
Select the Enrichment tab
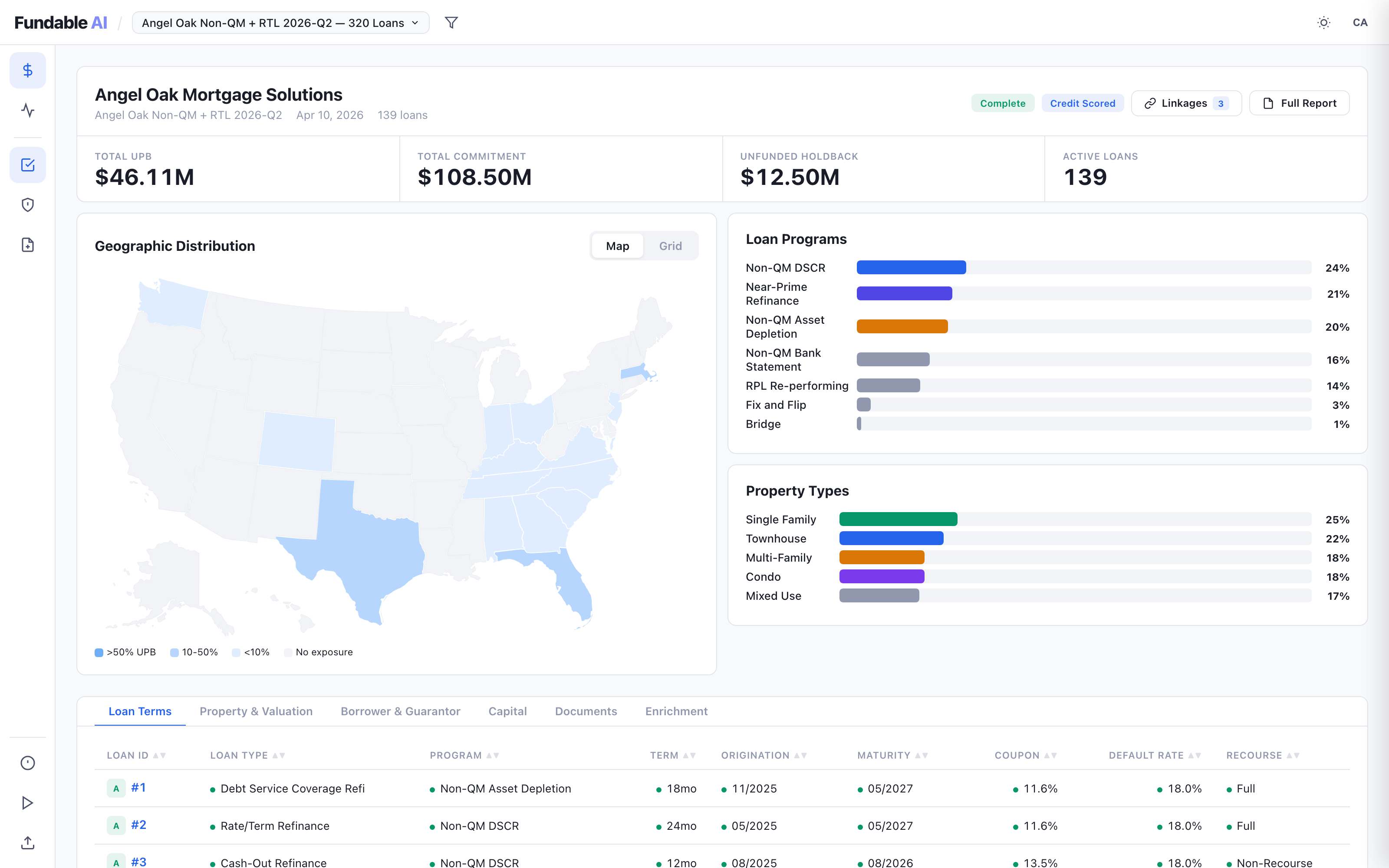click(x=676, y=711)
